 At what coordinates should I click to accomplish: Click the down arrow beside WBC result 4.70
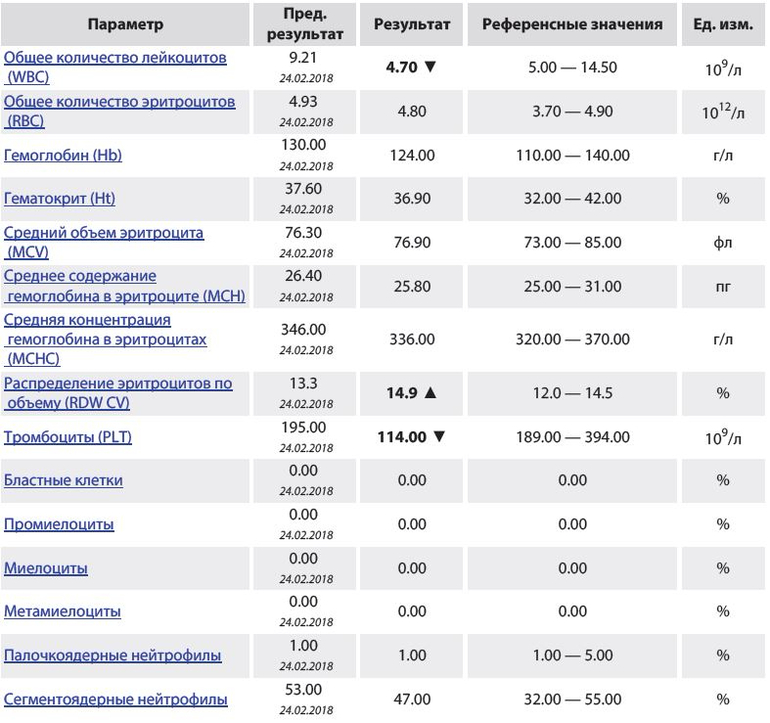431,69
